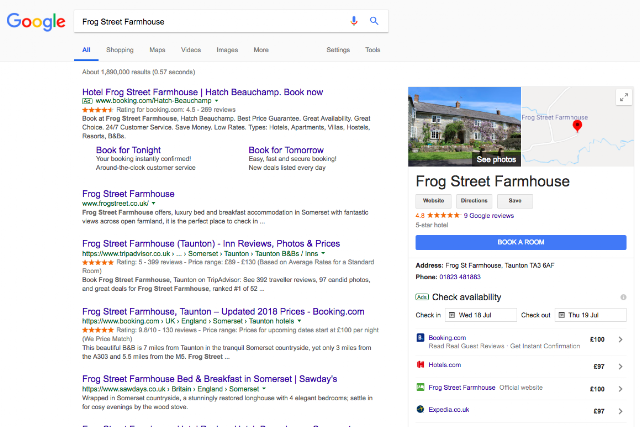The image size is (640, 427).
Task: Click the calendar icon in Check out field
Action: click(x=562, y=315)
